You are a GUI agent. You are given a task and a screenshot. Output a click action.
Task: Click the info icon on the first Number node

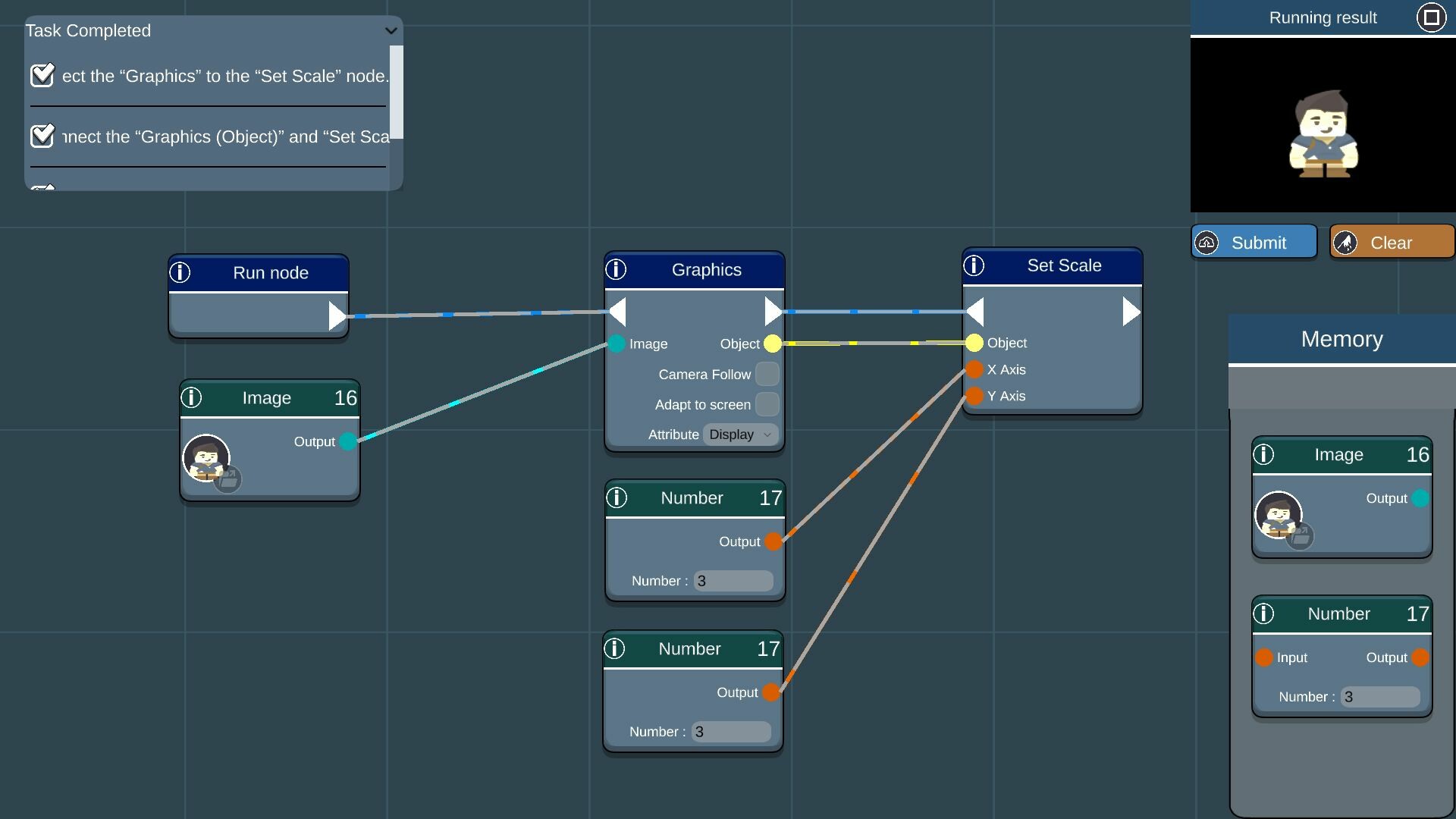point(617,497)
